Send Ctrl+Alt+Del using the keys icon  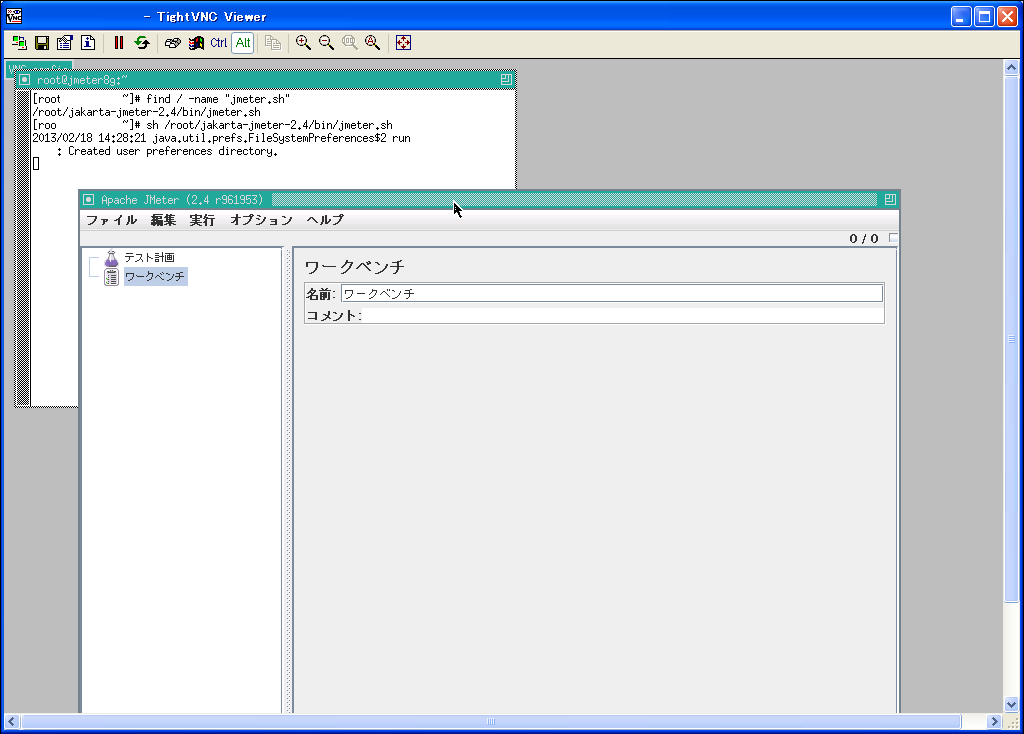pyautogui.click(x=173, y=43)
